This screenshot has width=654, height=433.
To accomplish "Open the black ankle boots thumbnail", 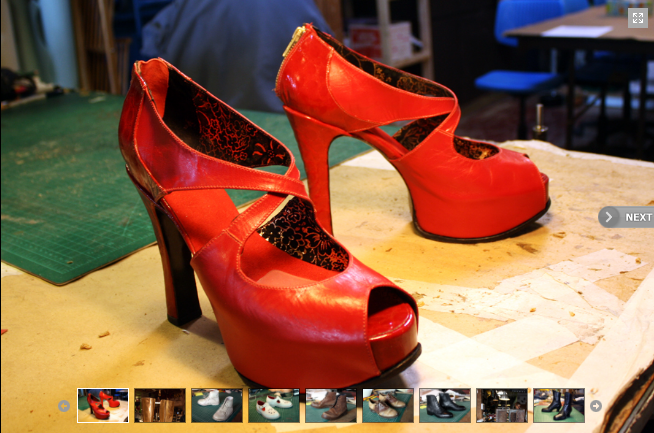I will 445,405.
